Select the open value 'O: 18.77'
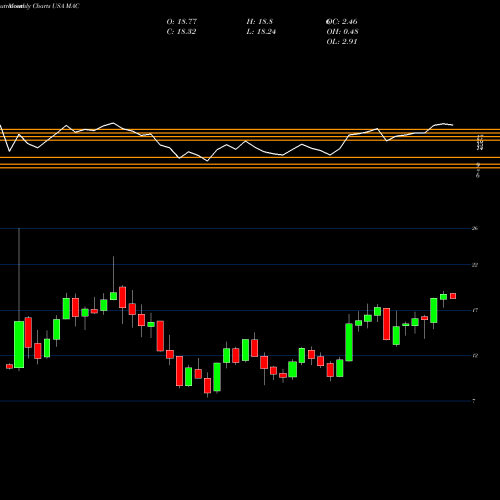Image resolution: width=500 pixels, height=500 pixels. click(182, 22)
